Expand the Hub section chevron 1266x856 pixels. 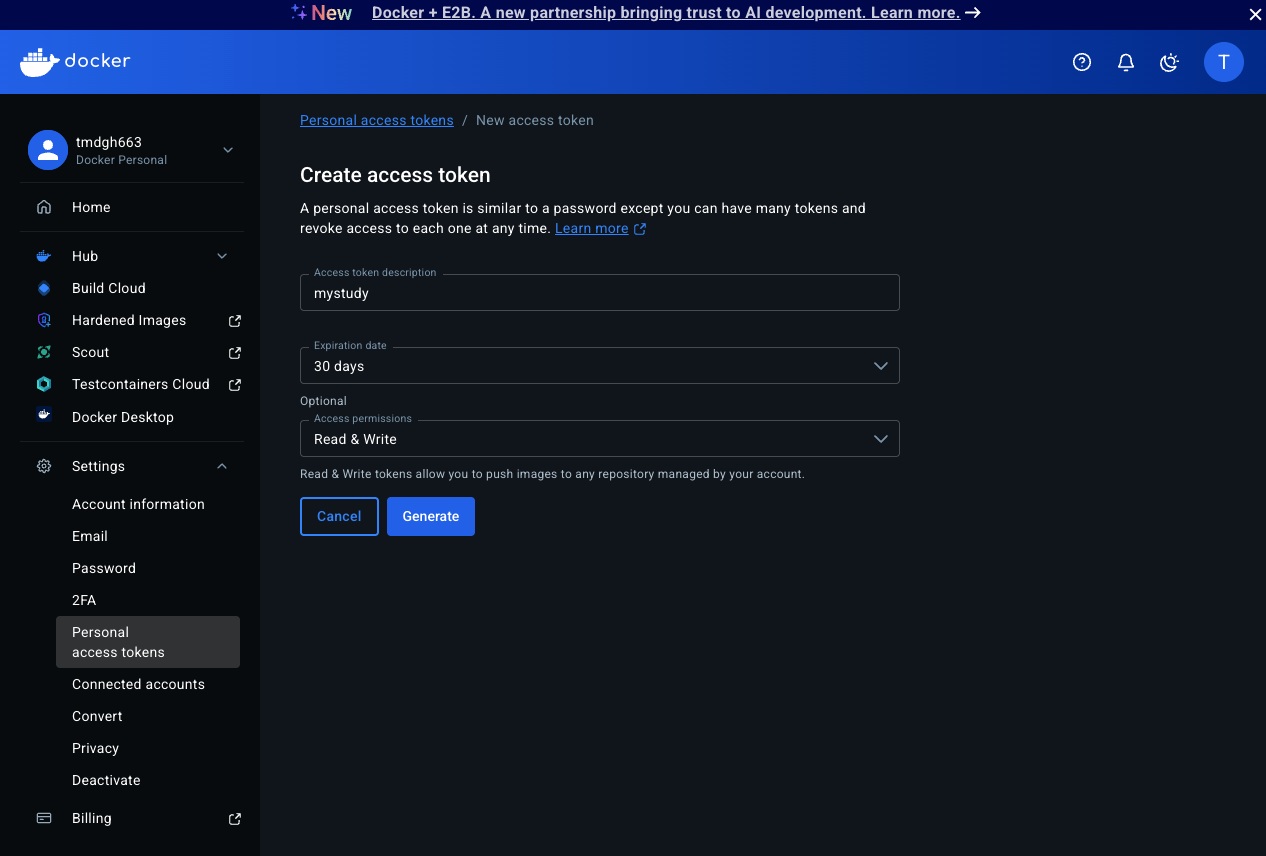(x=222, y=256)
